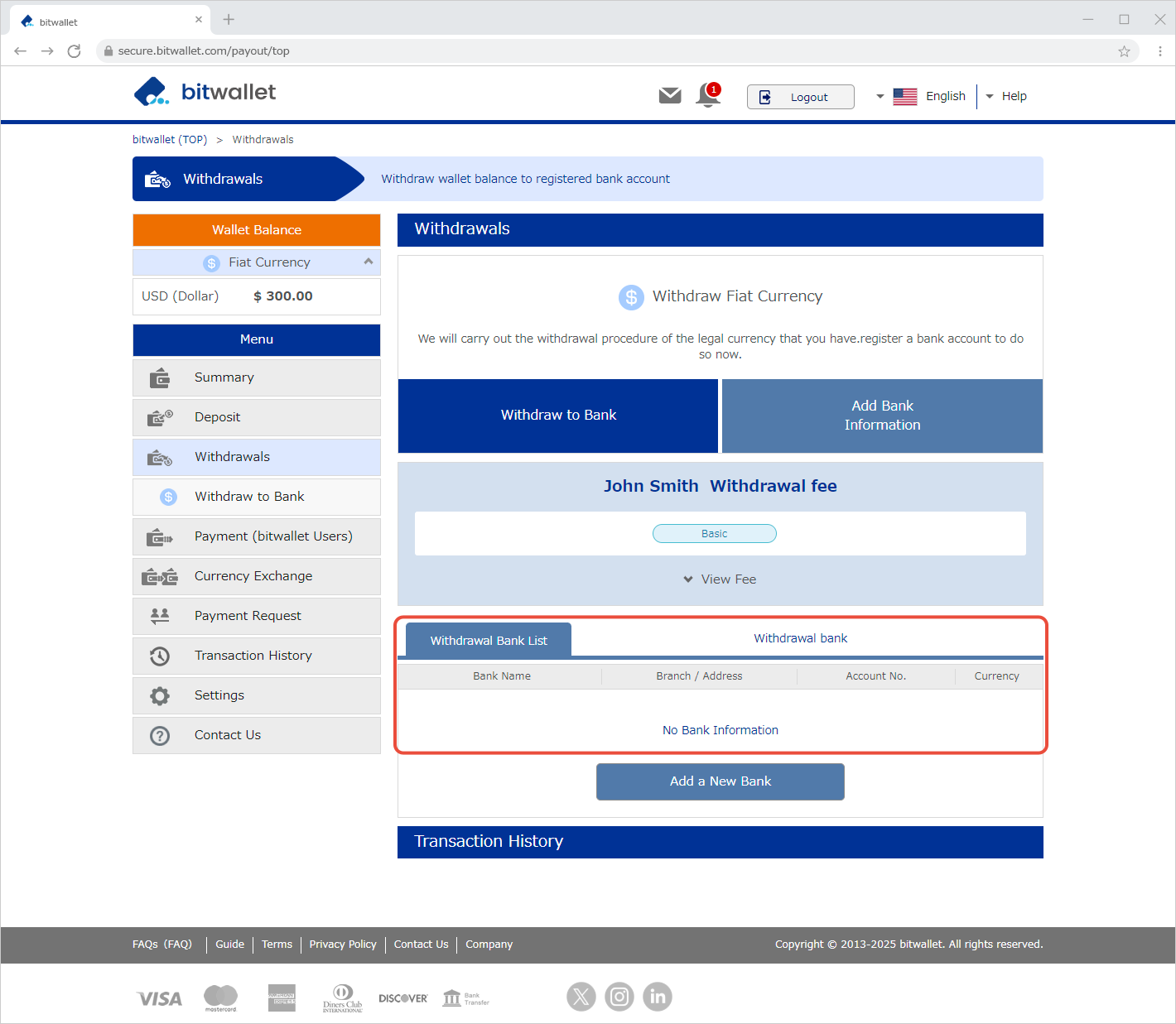Screen dimensions: 1176x1024
Task: Collapse the Fiat Currency balance section
Action: (x=368, y=262)
